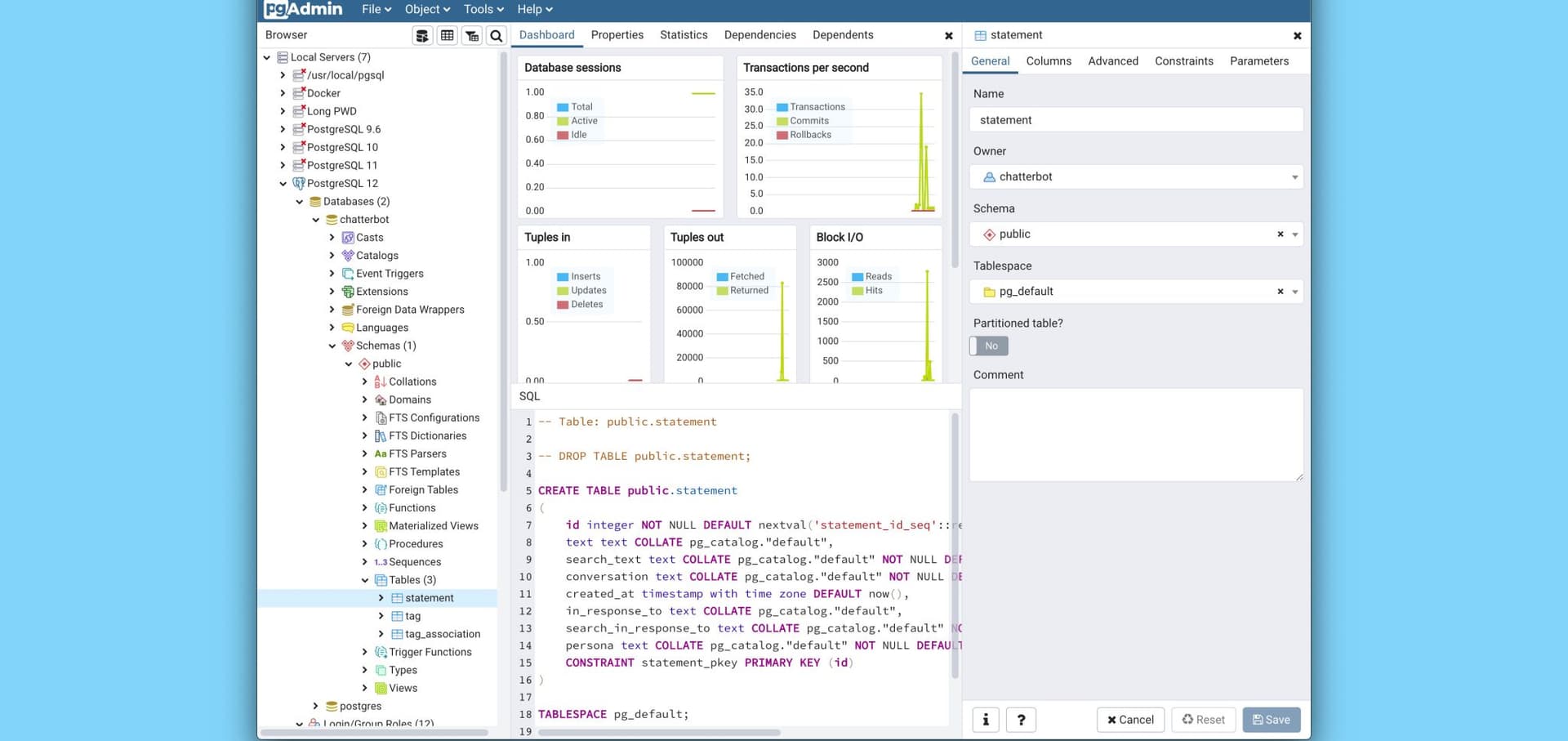Click the Functions node icon
This screenshot has width=1568, height=741.
pos(381,507)
